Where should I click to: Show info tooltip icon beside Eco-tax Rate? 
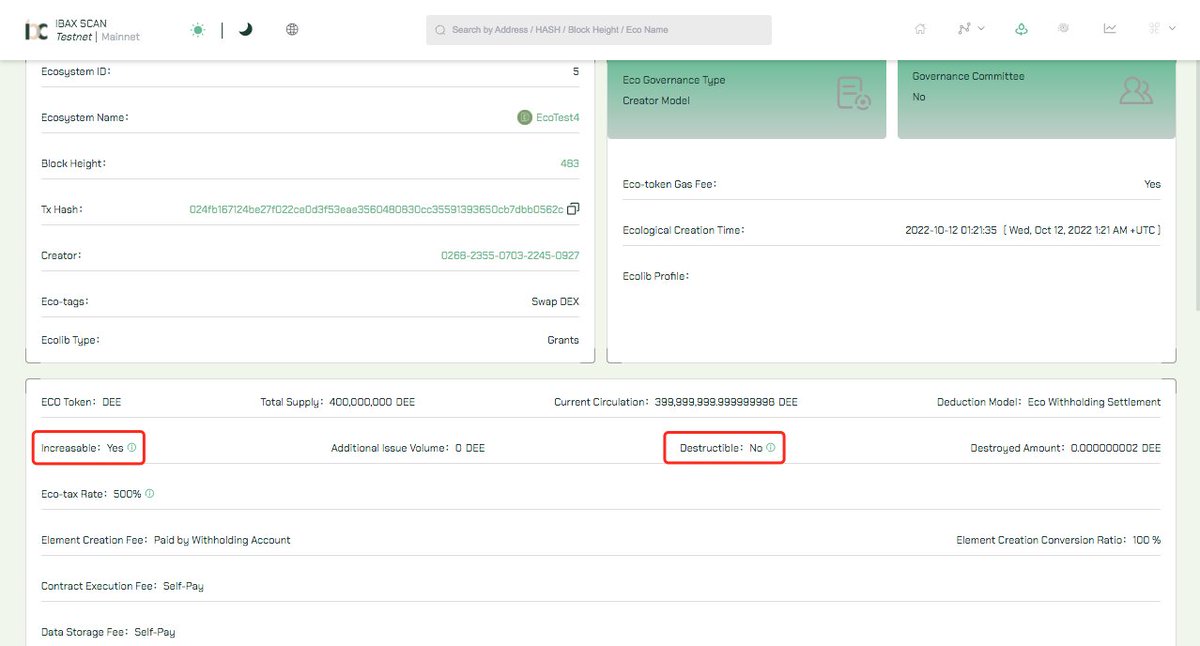pos(149,494)
